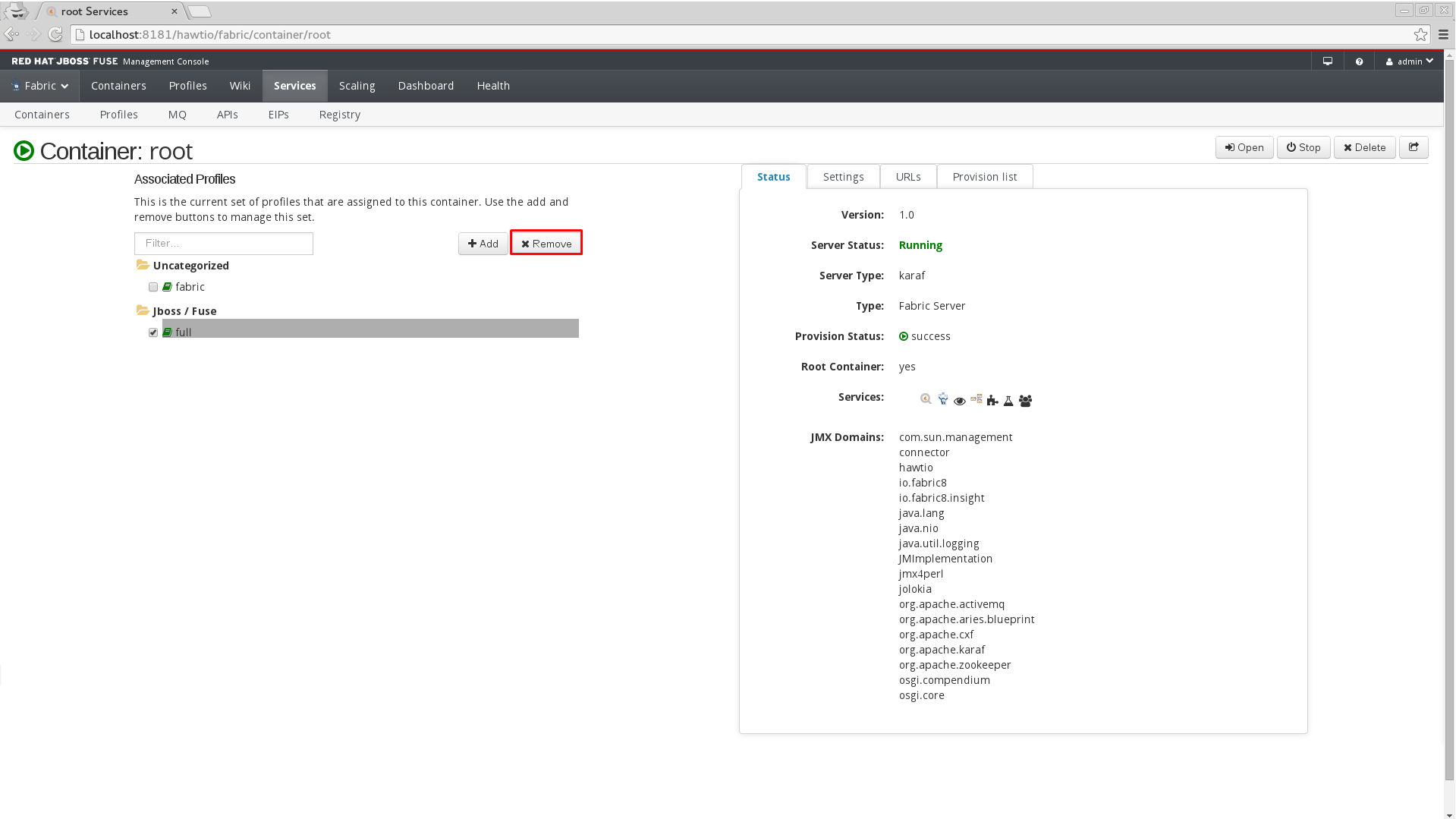This screenshot has width=1456, height=819.
Task: Bookmark this page with the star icon
Action: [x=1421, y=34]
